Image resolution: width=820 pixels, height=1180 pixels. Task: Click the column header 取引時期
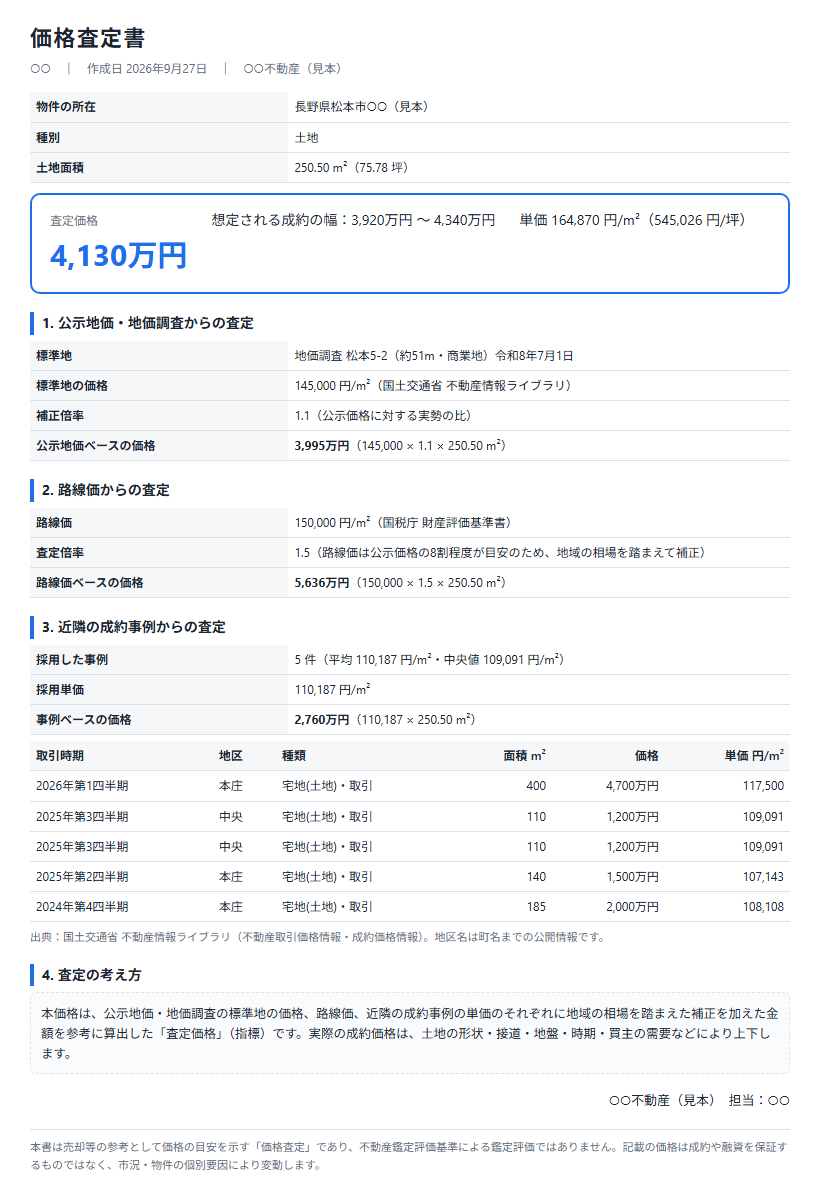pyautogui.click(x=60, y=756)
